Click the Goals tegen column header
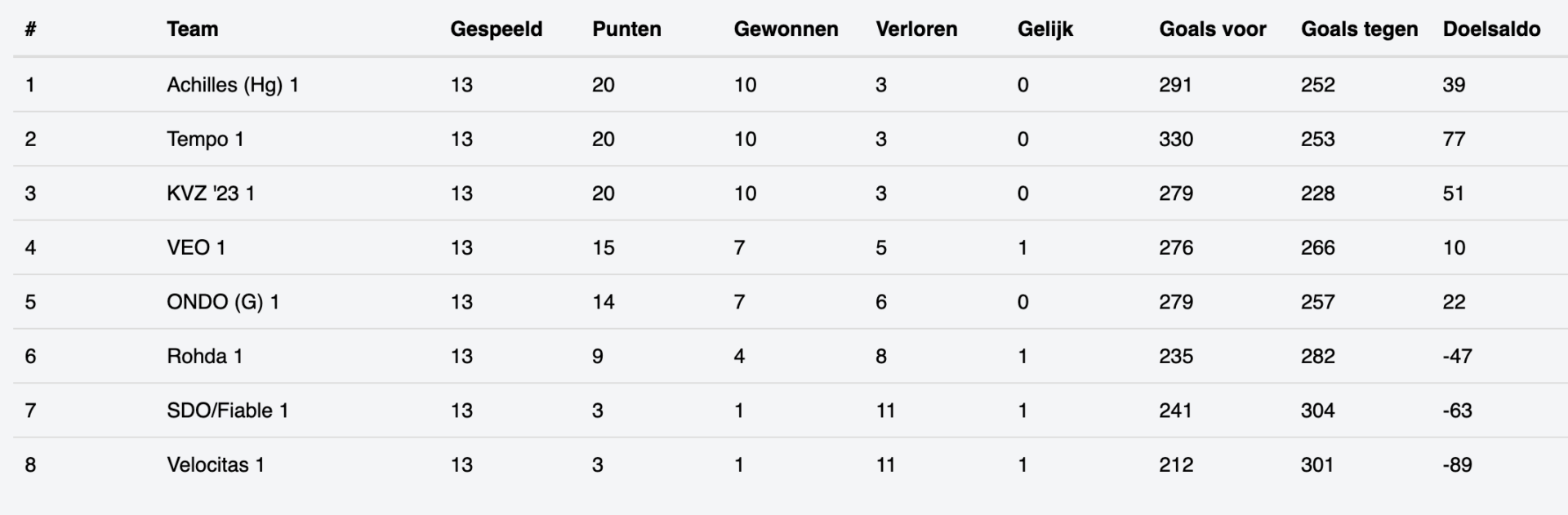1568x515 pixels. point(1359,29)
